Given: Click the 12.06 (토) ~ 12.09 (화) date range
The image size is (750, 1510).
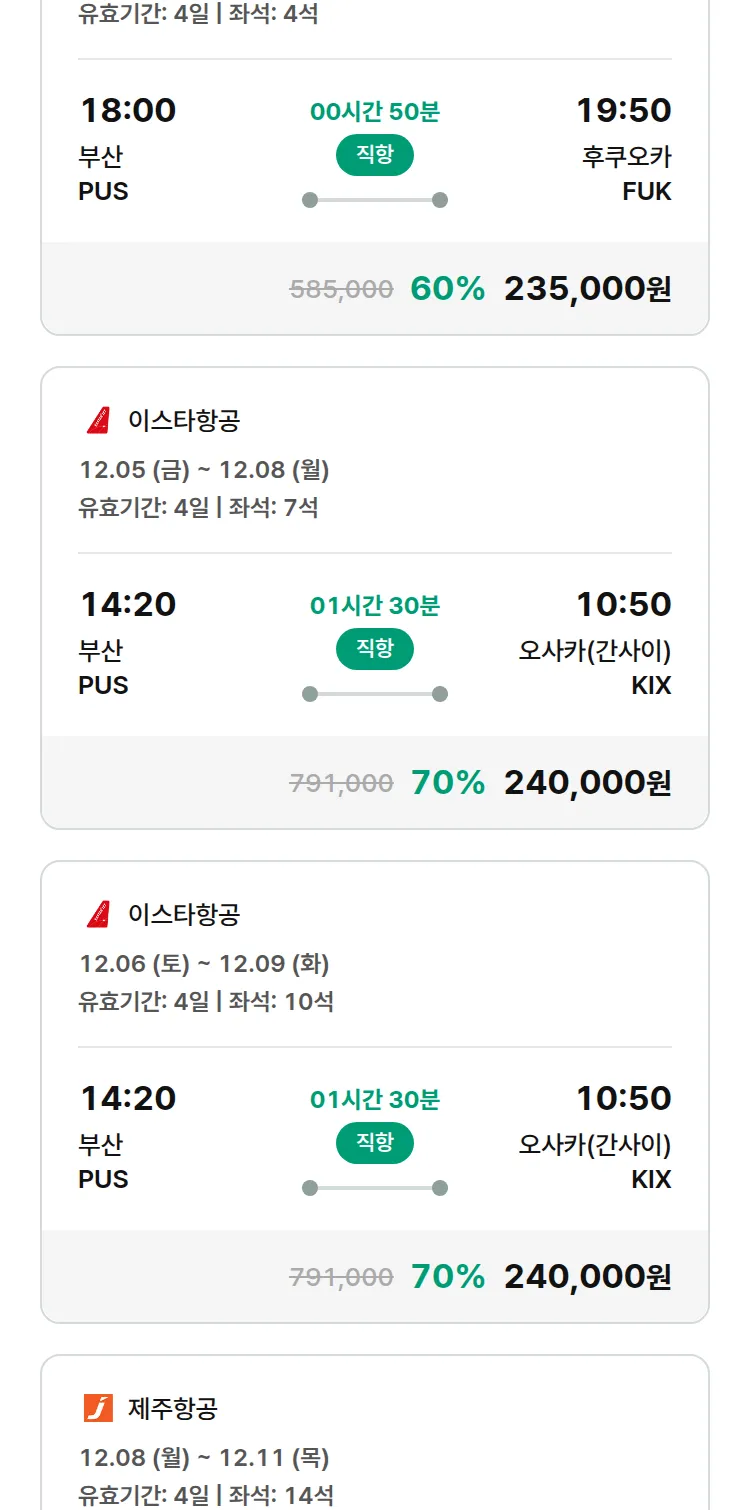Looking at the screenshot, I should click(x=204, y=964).
